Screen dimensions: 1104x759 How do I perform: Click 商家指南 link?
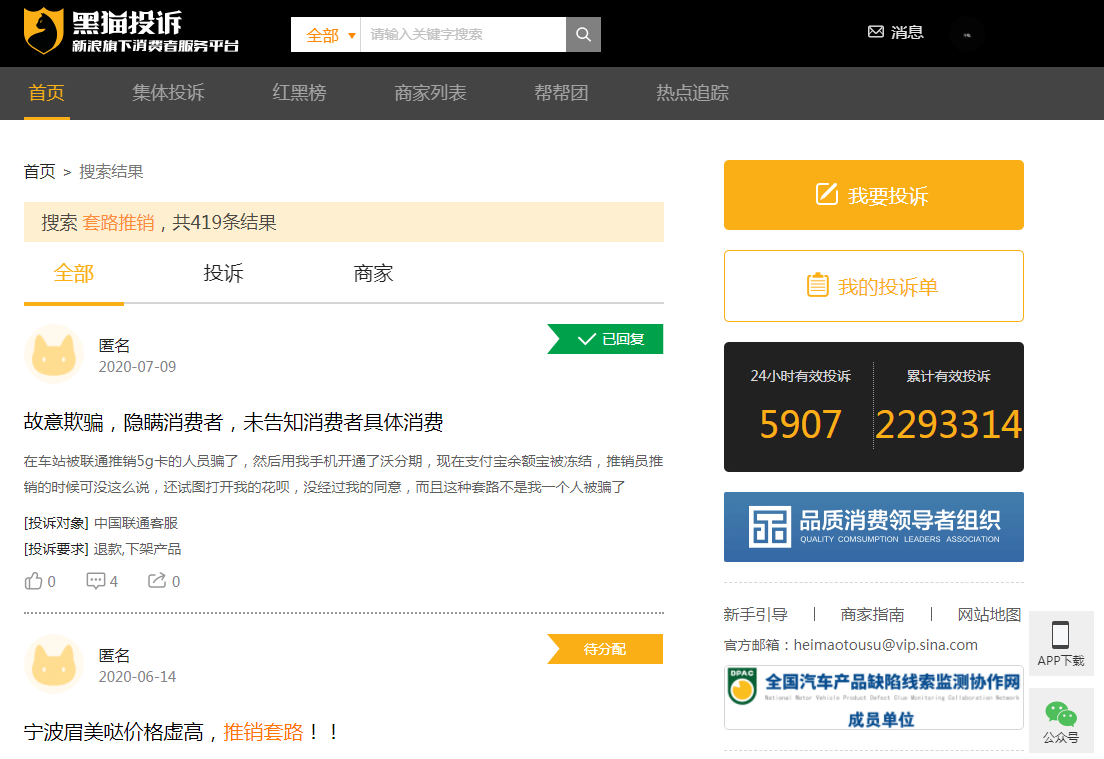point(872,615)
